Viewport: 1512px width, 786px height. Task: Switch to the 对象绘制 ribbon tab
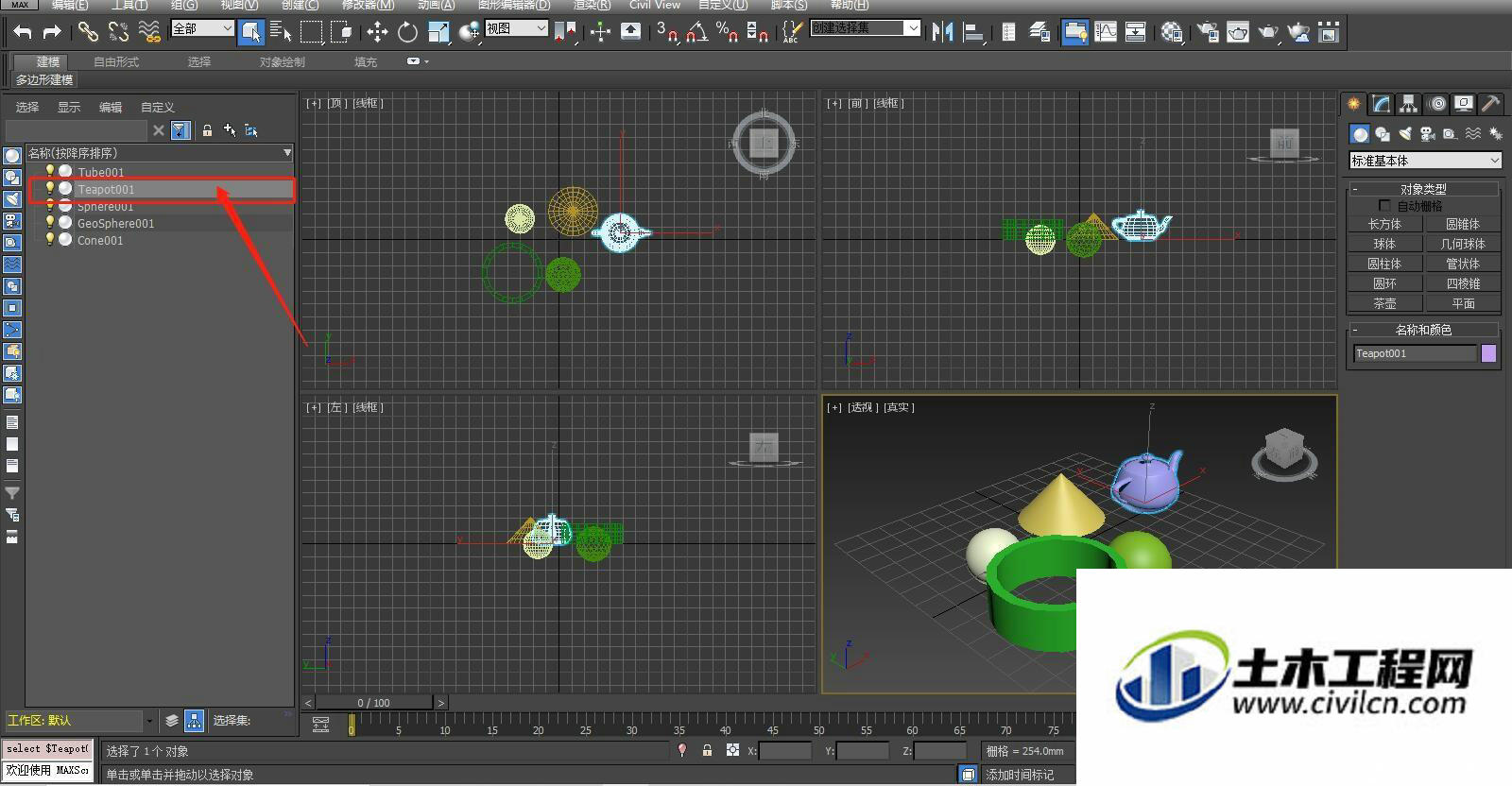282,61
